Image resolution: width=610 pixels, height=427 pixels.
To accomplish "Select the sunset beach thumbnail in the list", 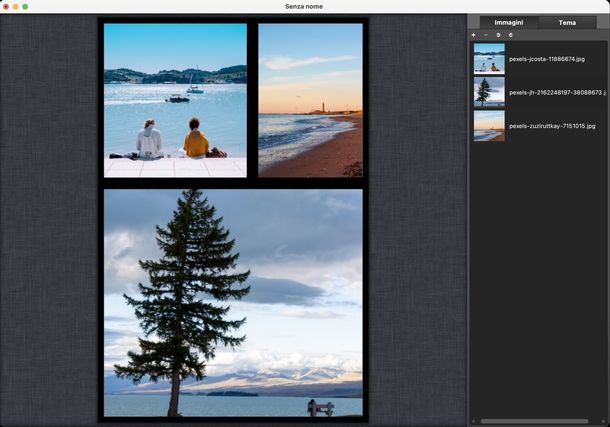I will point(489,126).
